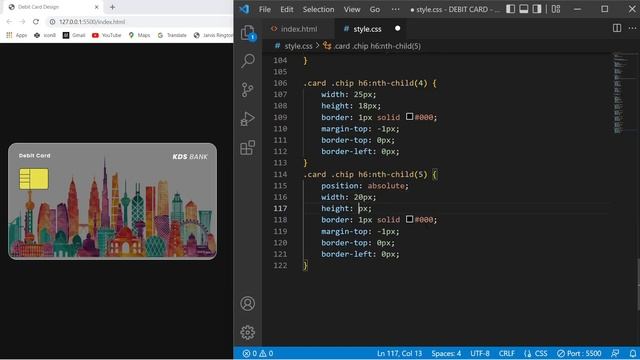Image resolution: width=640 pixels, height=360 pixels.
Task: Open the Manage gear in activity bar
Action: click(247, 332)
